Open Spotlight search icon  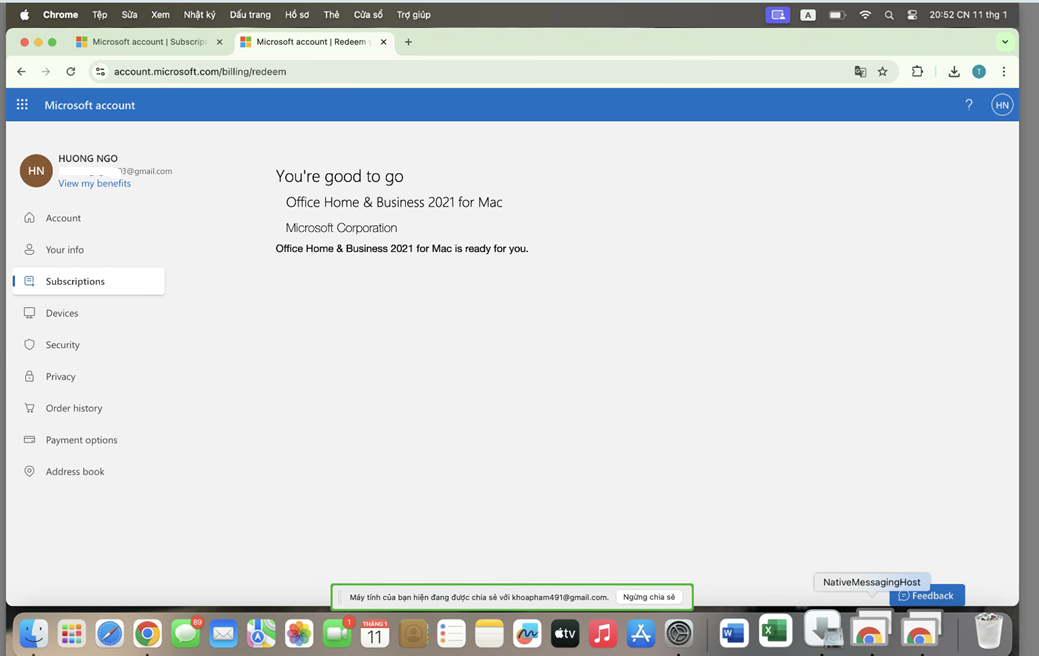tap(889, 15)
